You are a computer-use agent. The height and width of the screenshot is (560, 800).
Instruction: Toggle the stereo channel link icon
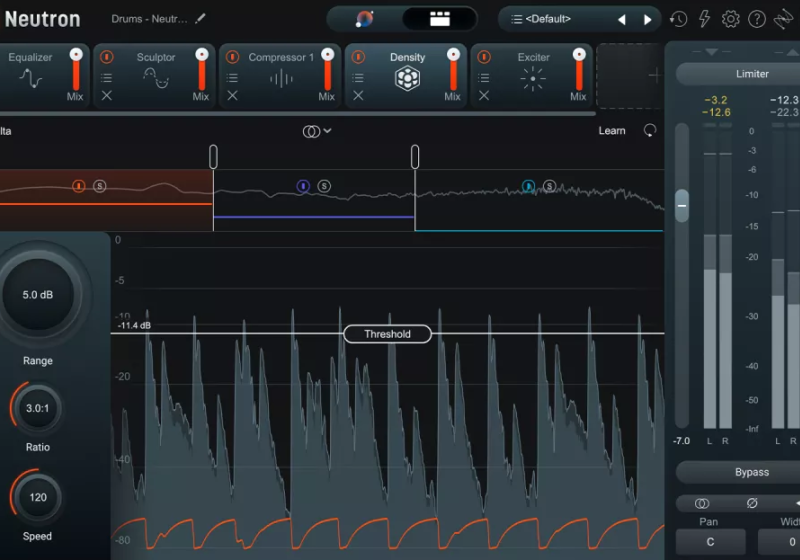pos(702,504)
